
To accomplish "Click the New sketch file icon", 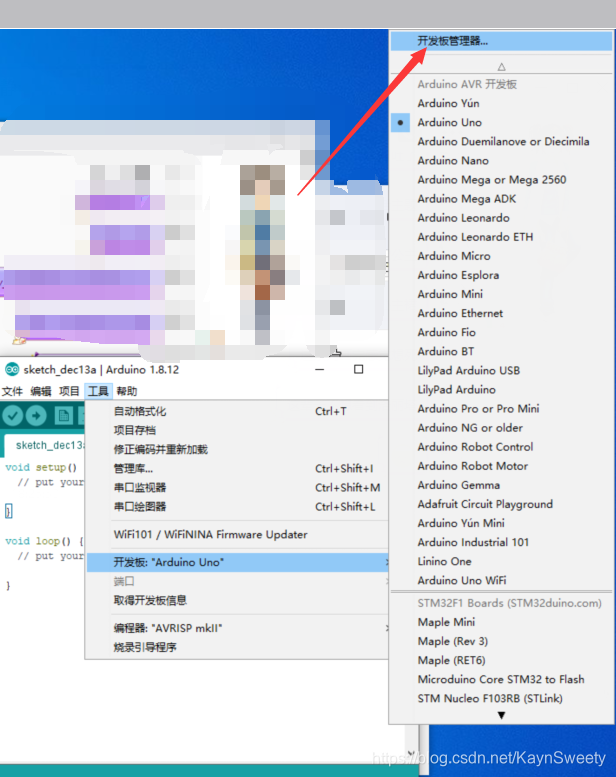I will pos(63,416).
